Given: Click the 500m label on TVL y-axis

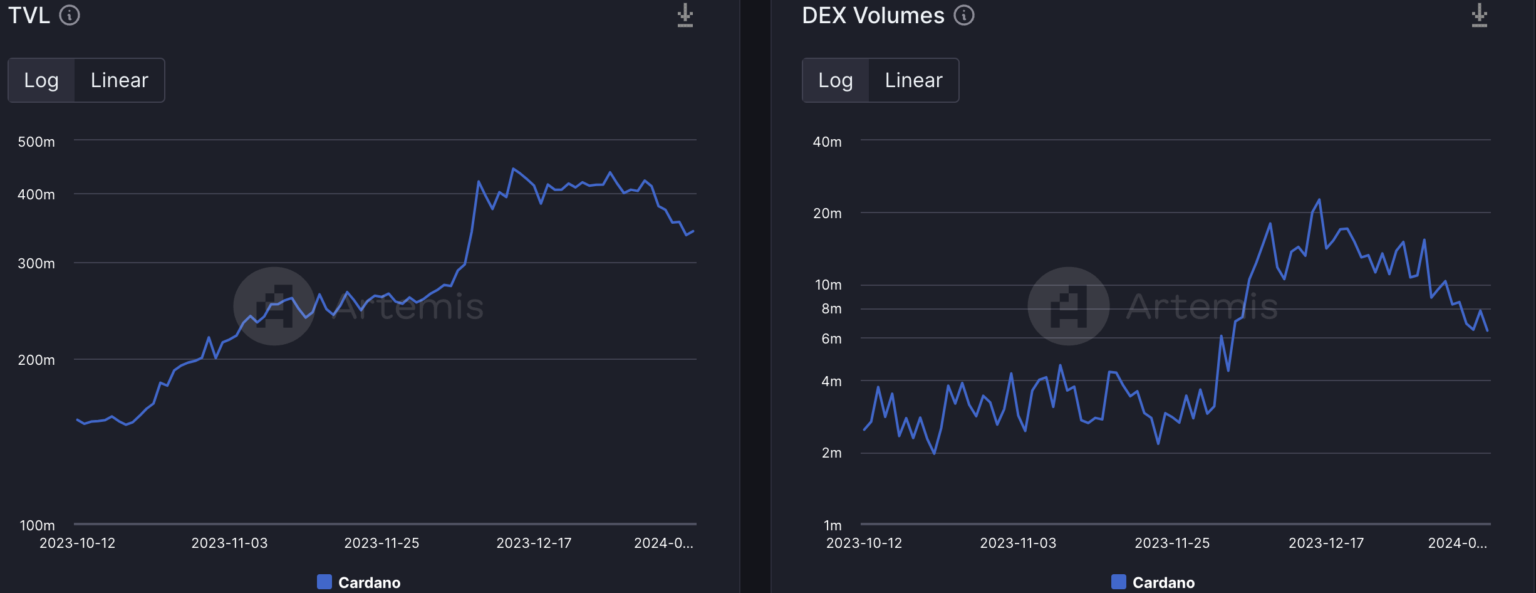Looking at the screenshot, I should tap(36, 141).
